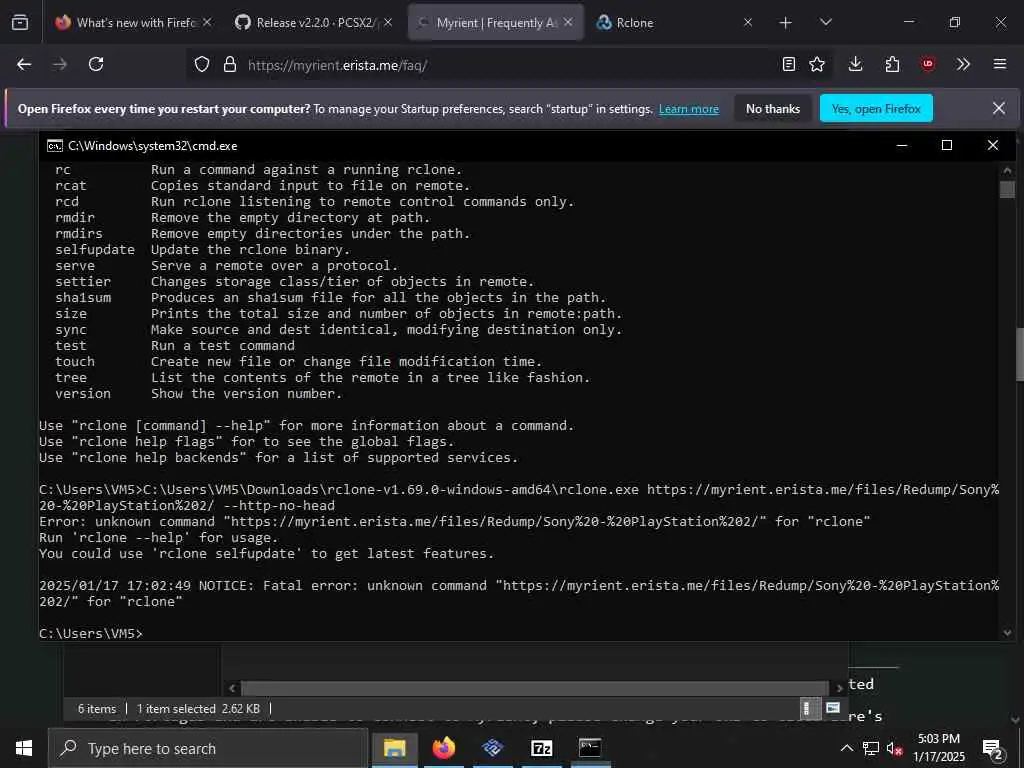Open clock and date flyout
Image resolution: width=1024 pixels, height=768 pixels.
pyautogui.click(x=938, y=748)
